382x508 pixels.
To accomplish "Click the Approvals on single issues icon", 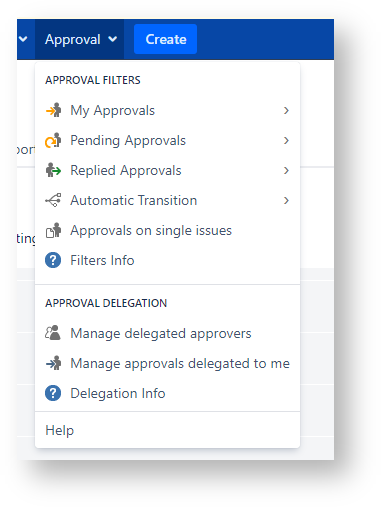I will click(53, 230).
